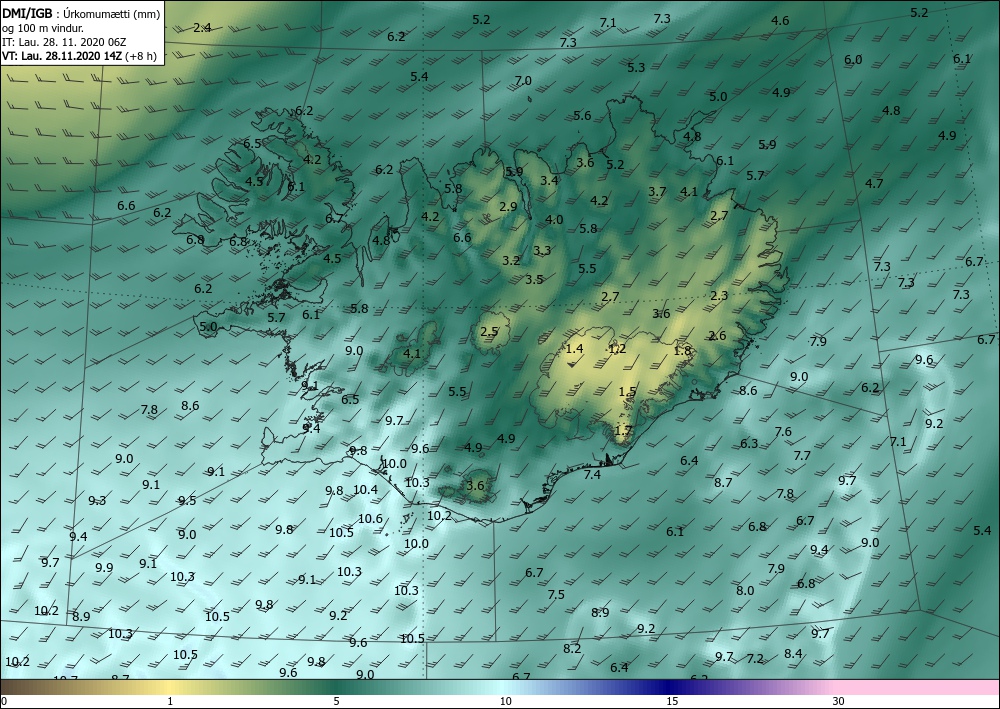
Task: Click the '30' label on the color scale
Action: pyautogui.click(x=839, y=702)
